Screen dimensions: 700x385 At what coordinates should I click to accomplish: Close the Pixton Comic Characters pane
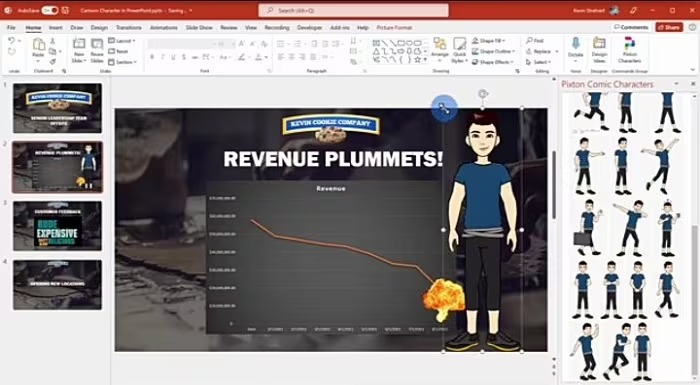pyautogui.click(x=693, y=84)
